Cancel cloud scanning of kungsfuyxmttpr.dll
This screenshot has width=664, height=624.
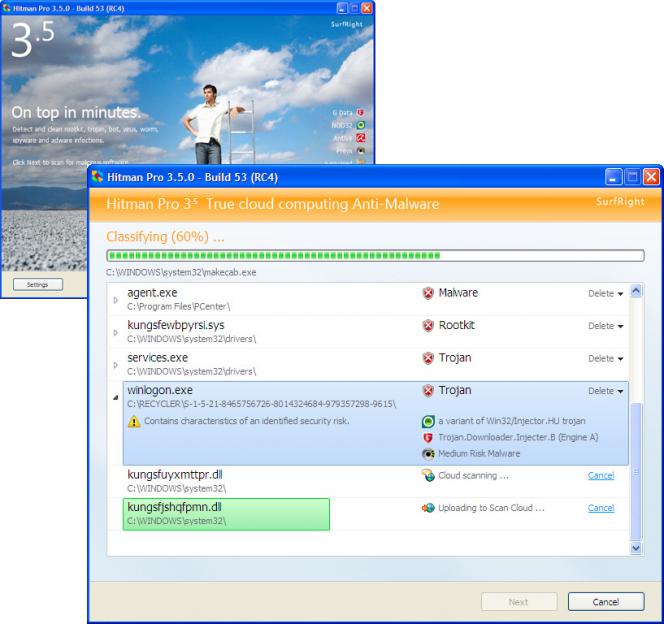601,476
